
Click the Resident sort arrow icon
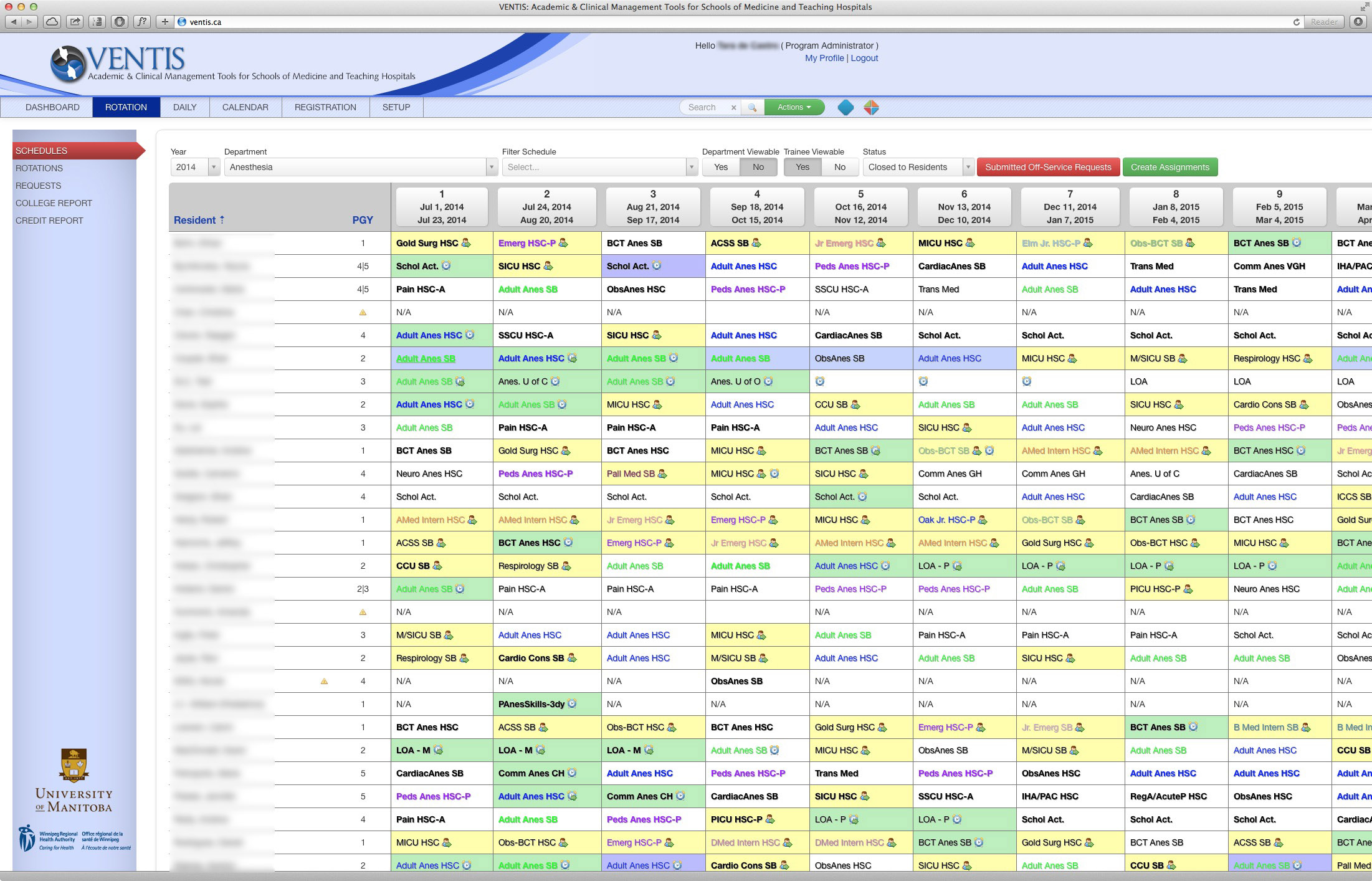click(222, 219)
